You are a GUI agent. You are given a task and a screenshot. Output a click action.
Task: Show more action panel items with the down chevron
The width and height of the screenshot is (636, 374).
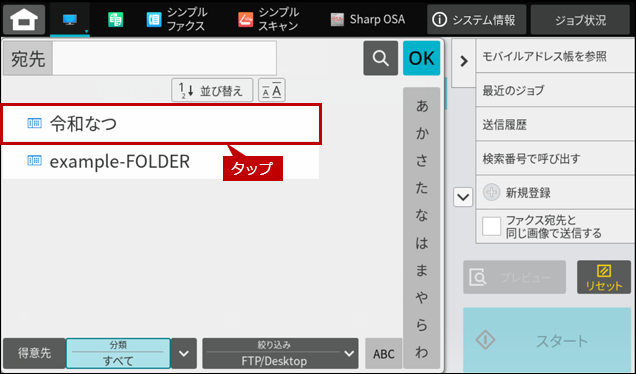coord(463,197)
